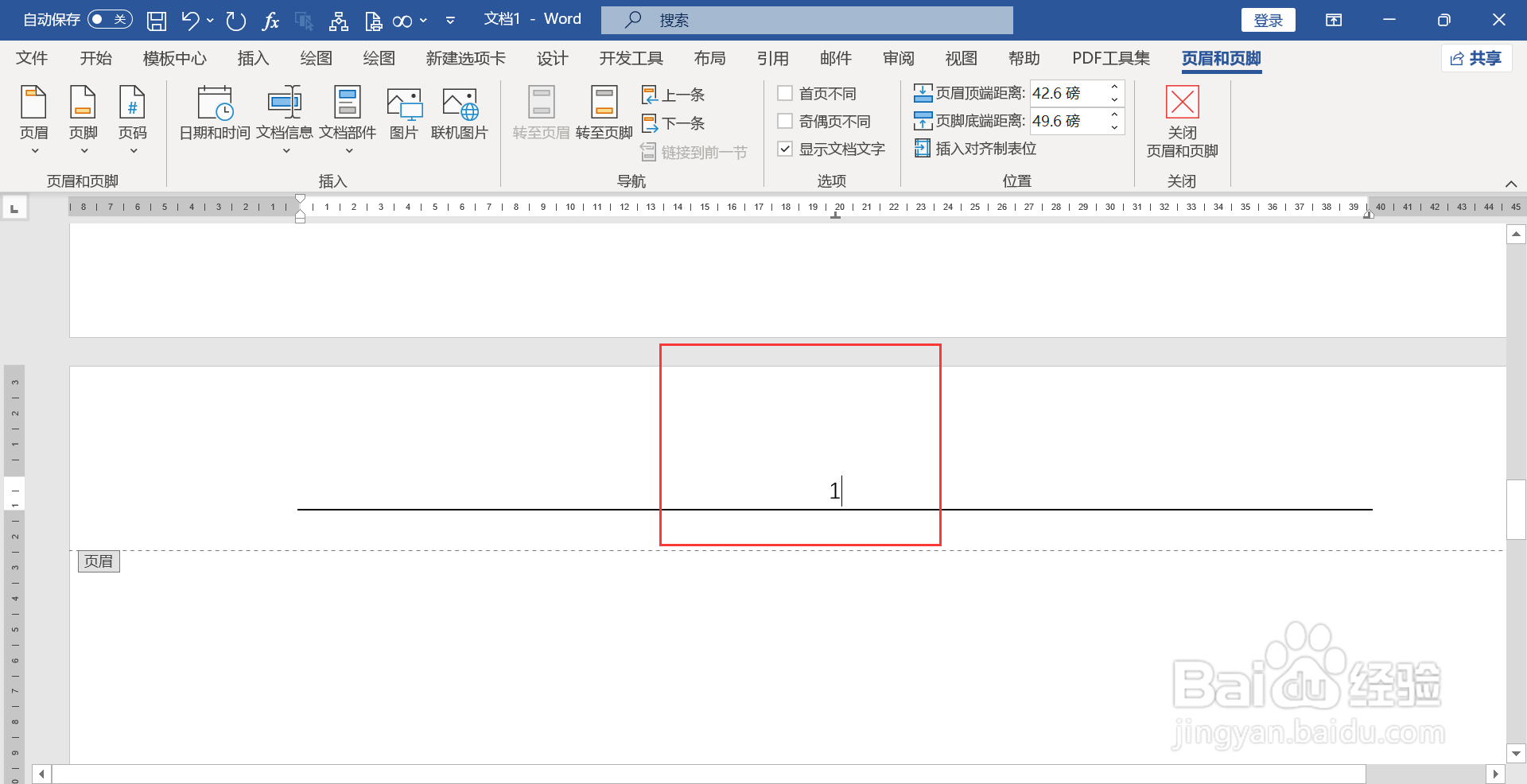Click the document export quick access icon

(x=373, y=21)
